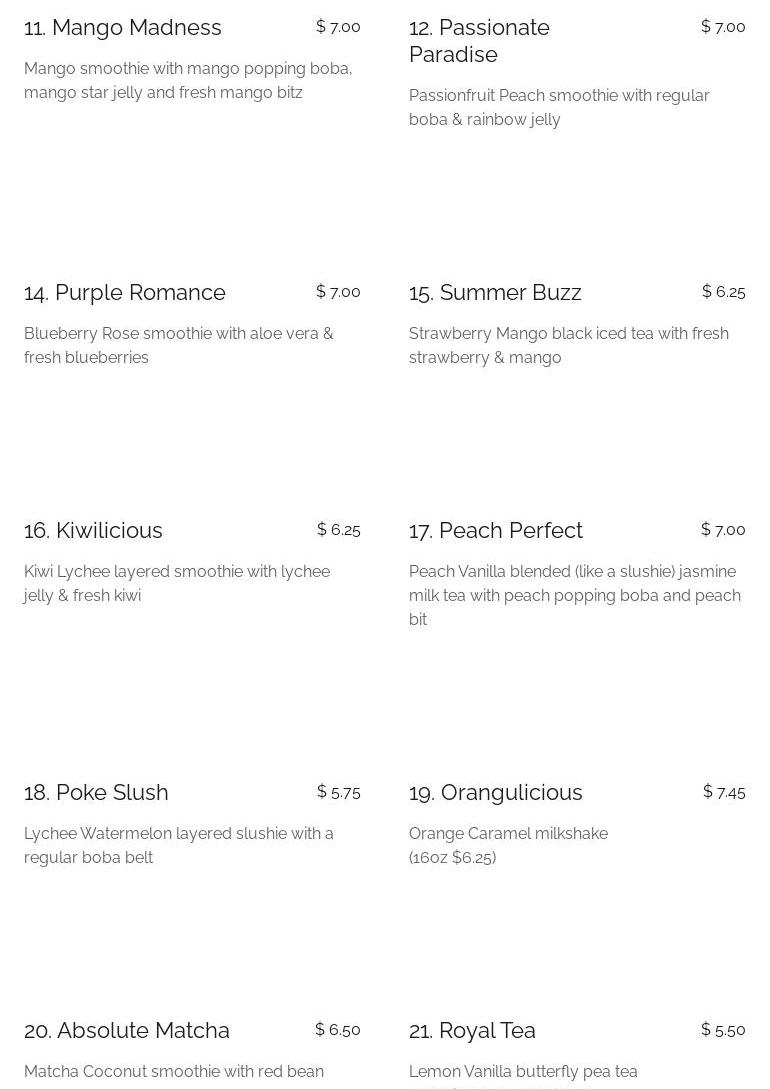This screenshot has width=770, height=1089.
Task: Open the Royal Tea item
Action: click(x=472, y=1031)
